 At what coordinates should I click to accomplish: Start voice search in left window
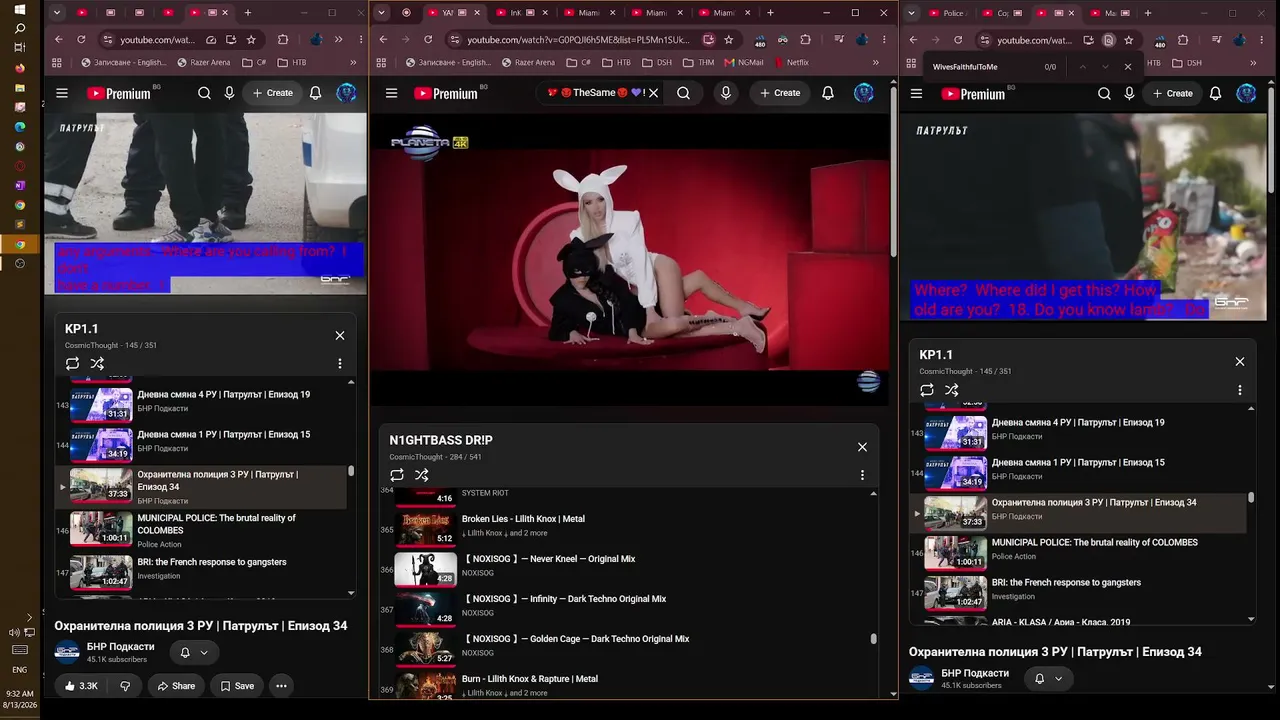coord(229,93)
